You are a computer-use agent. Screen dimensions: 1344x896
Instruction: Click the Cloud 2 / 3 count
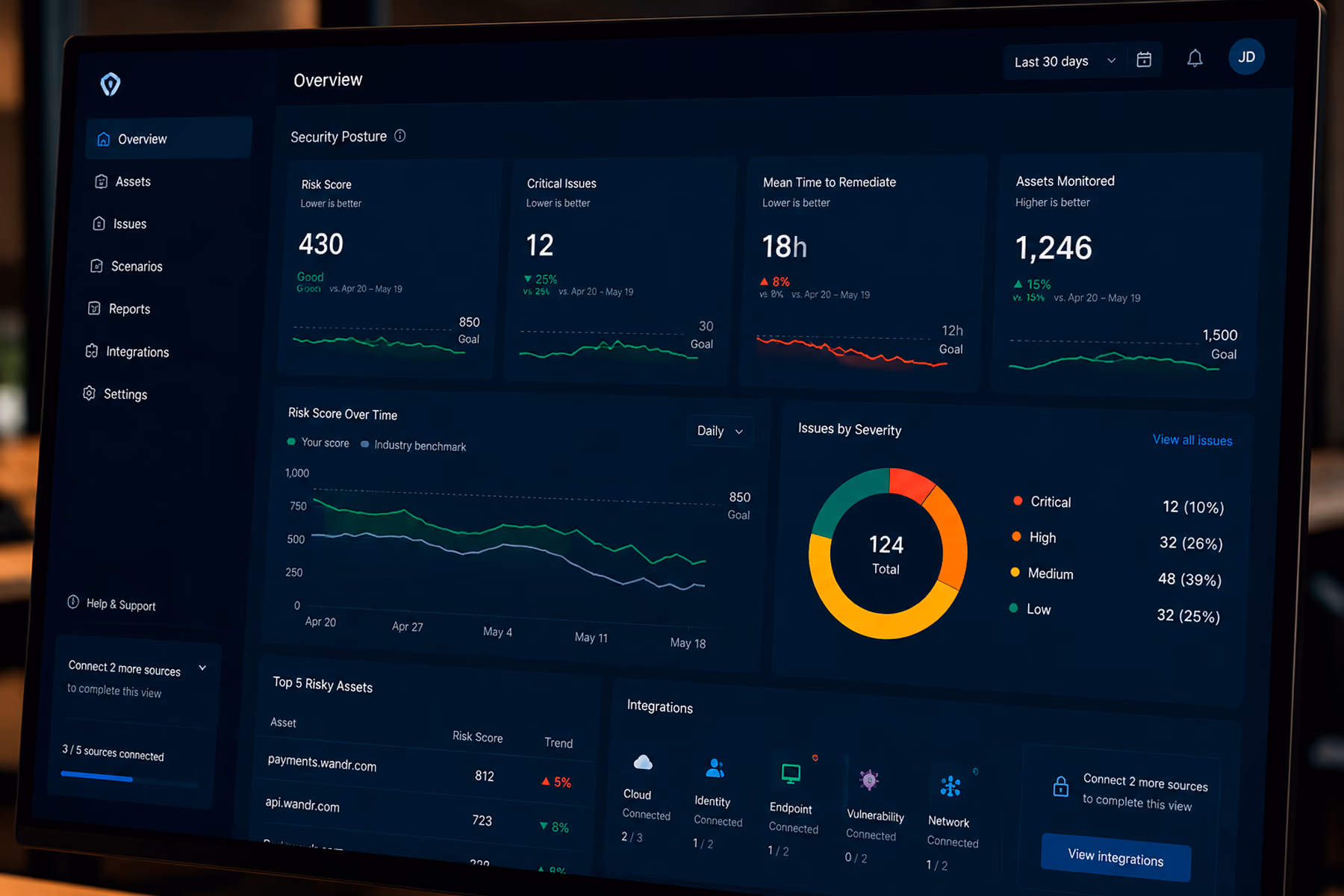[x=632, y=837]
